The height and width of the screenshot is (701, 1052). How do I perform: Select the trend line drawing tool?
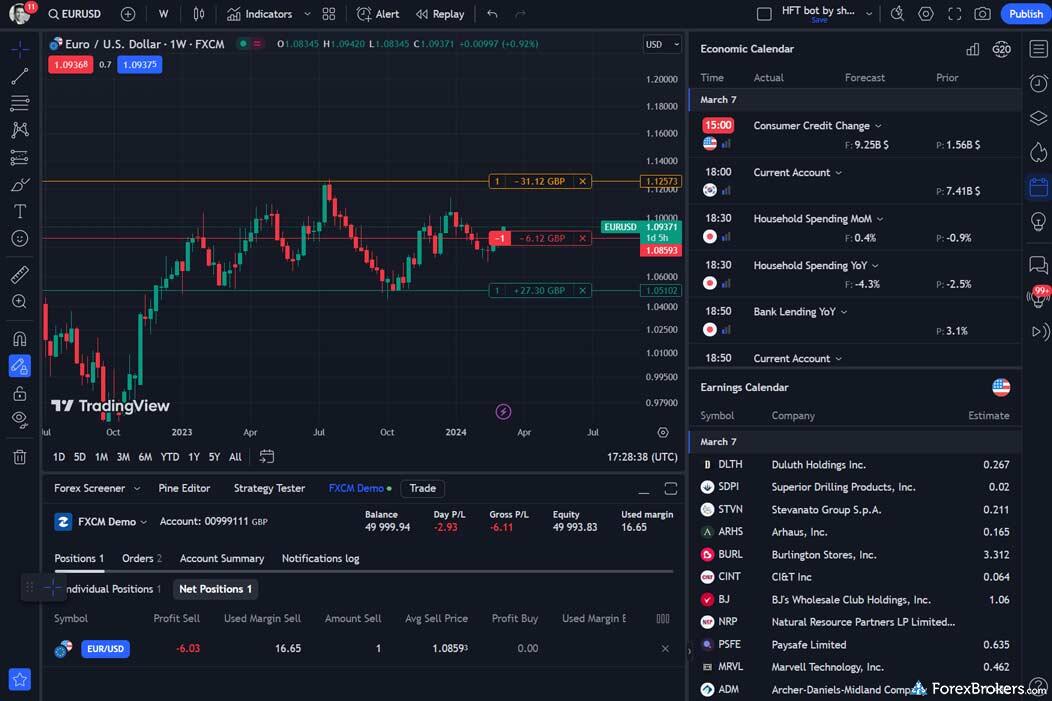click(x=19, y=77)
